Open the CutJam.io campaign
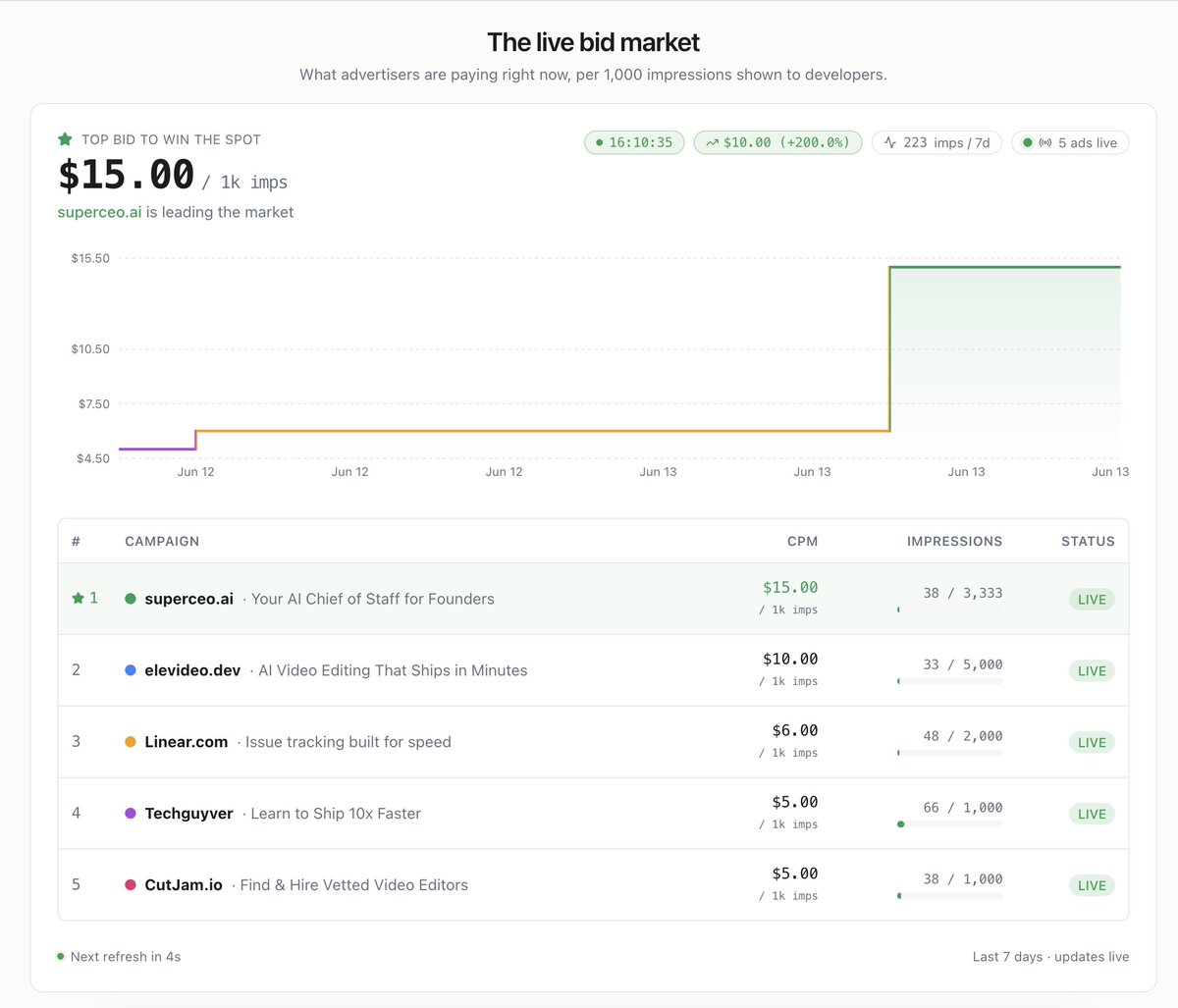The width and height of the screenshot is (1178, 1008). pos(184,884)
